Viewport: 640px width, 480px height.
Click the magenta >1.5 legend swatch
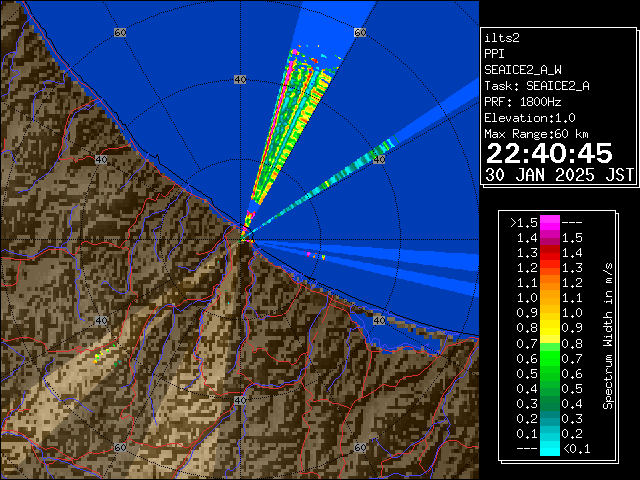pyautogui.click(x=550, y=223)
